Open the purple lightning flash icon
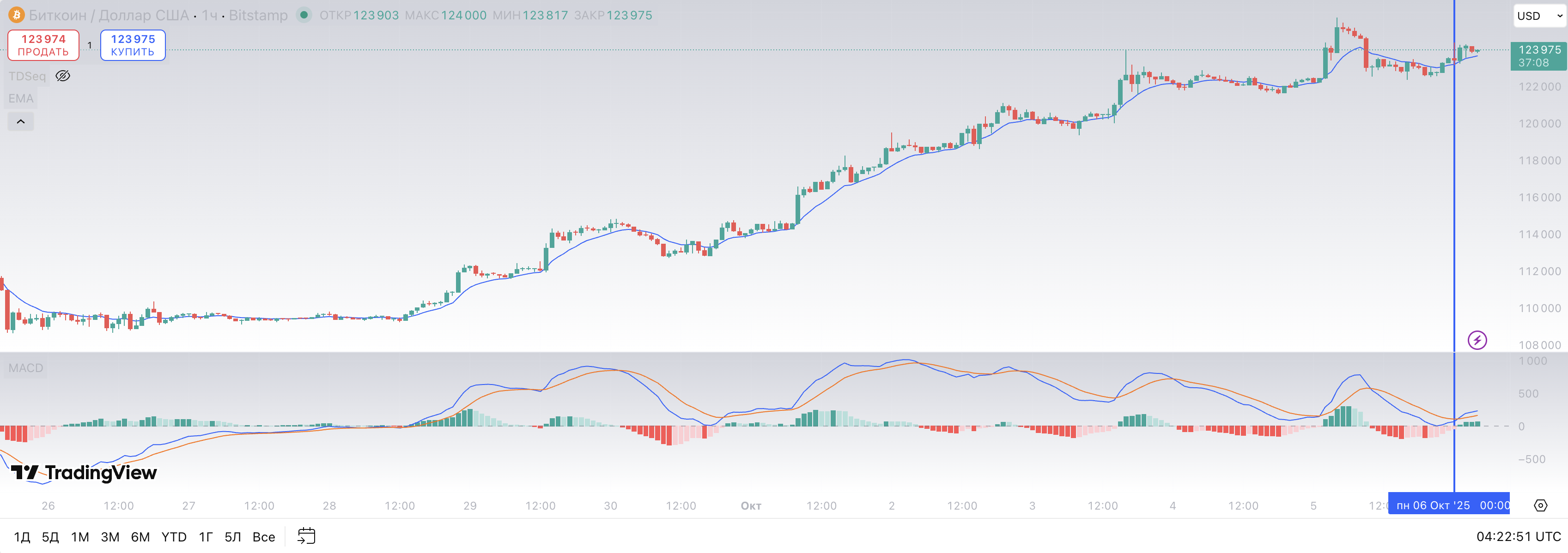 coord(1477,340)
